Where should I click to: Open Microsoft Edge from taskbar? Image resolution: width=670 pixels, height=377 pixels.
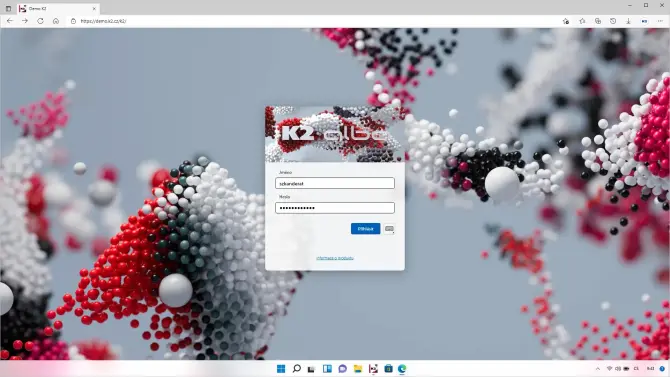click(x=402, y=368)
